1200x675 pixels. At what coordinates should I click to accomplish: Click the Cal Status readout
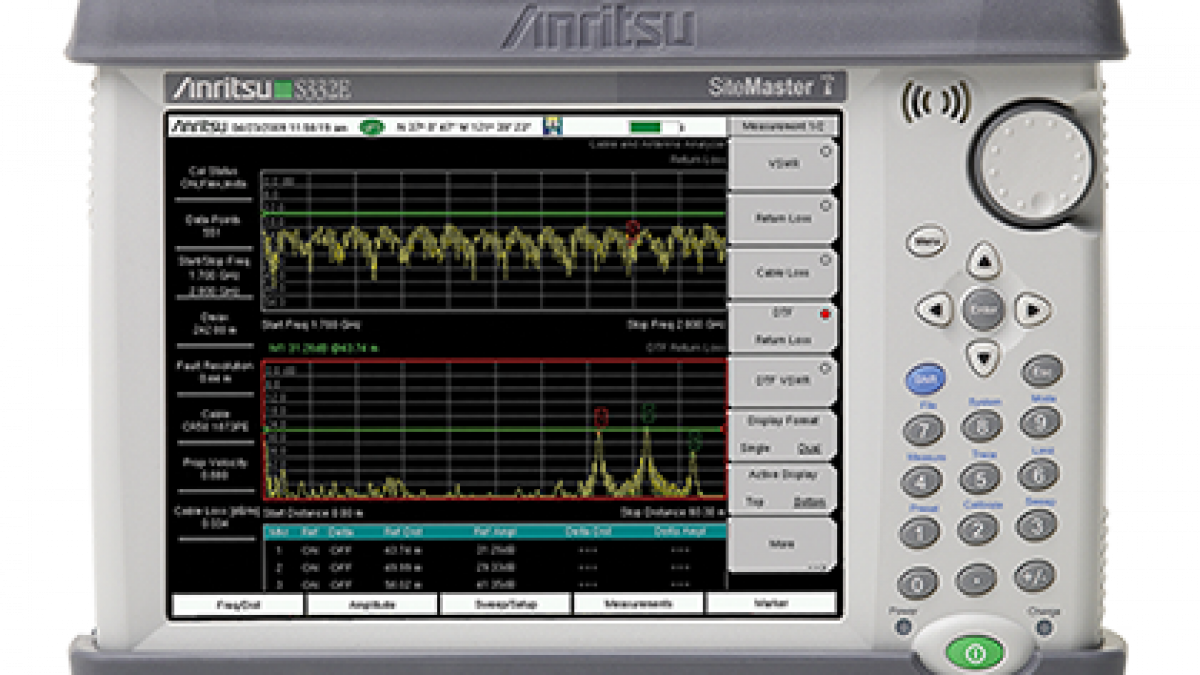pyautogui.click(x=211, y=178)
